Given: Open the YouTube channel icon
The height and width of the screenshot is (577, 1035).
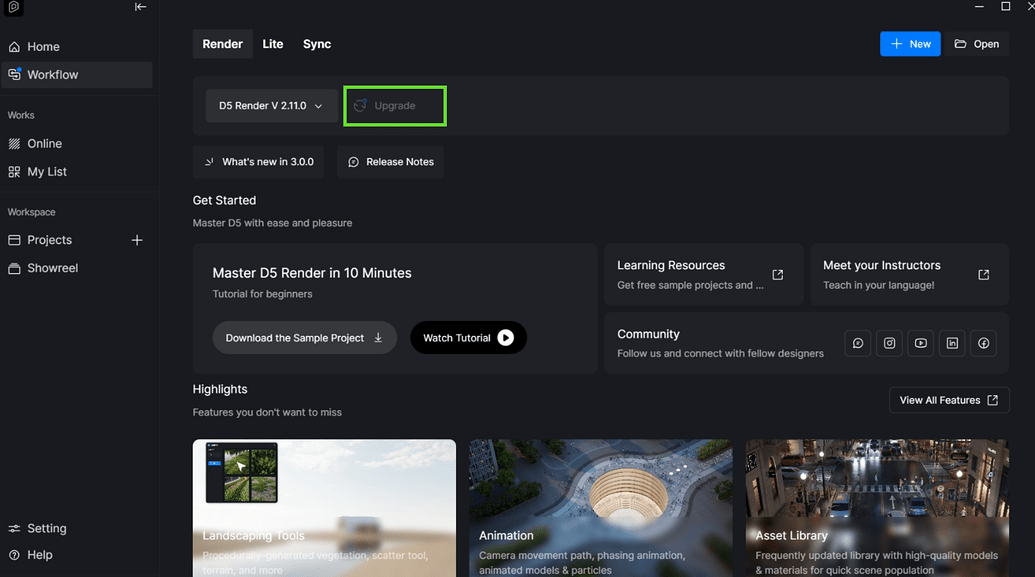Looking at the screenshot, I should point(920,343).
